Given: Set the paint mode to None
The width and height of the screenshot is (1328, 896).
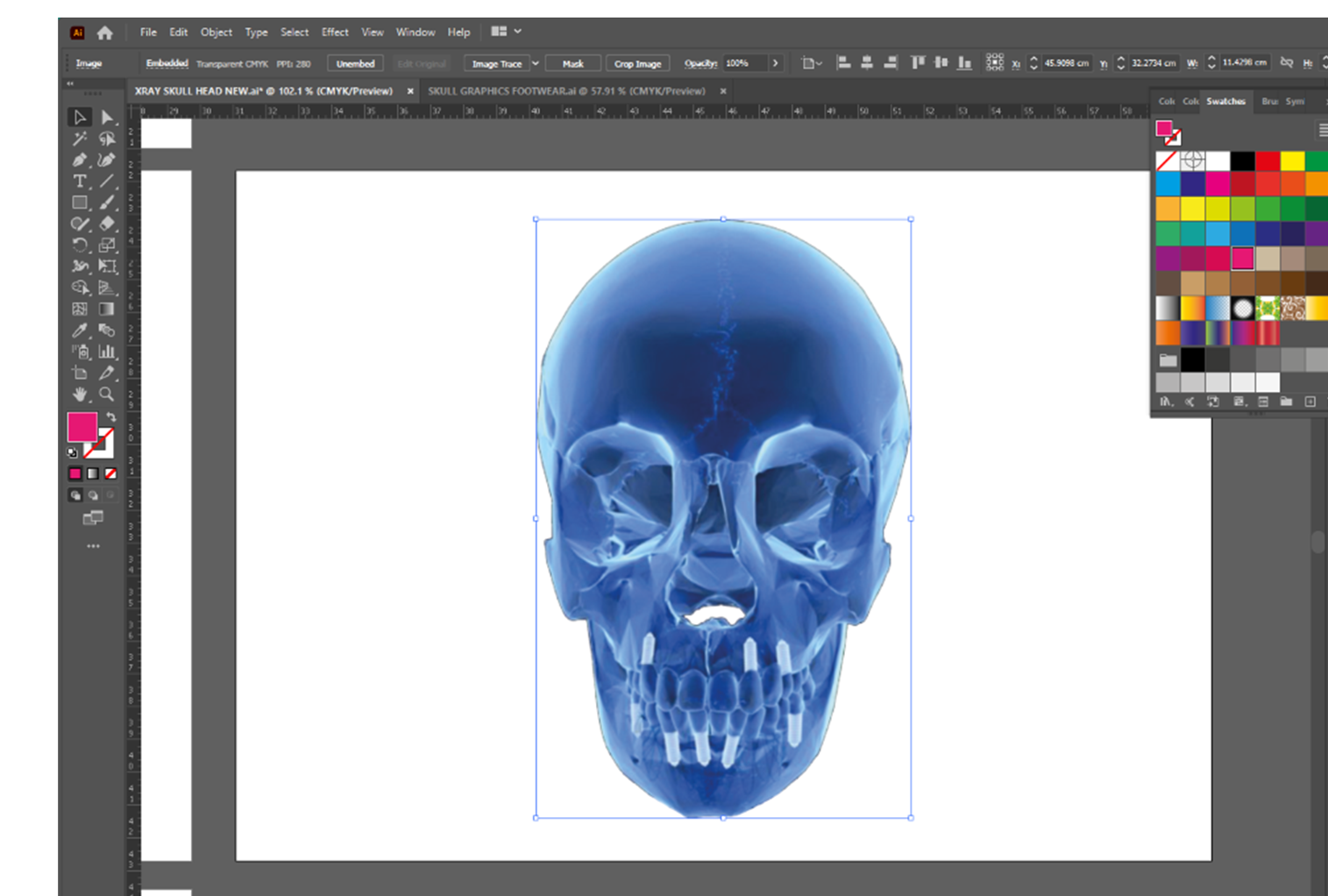Looking at the screenshot, I should [110, 473].
